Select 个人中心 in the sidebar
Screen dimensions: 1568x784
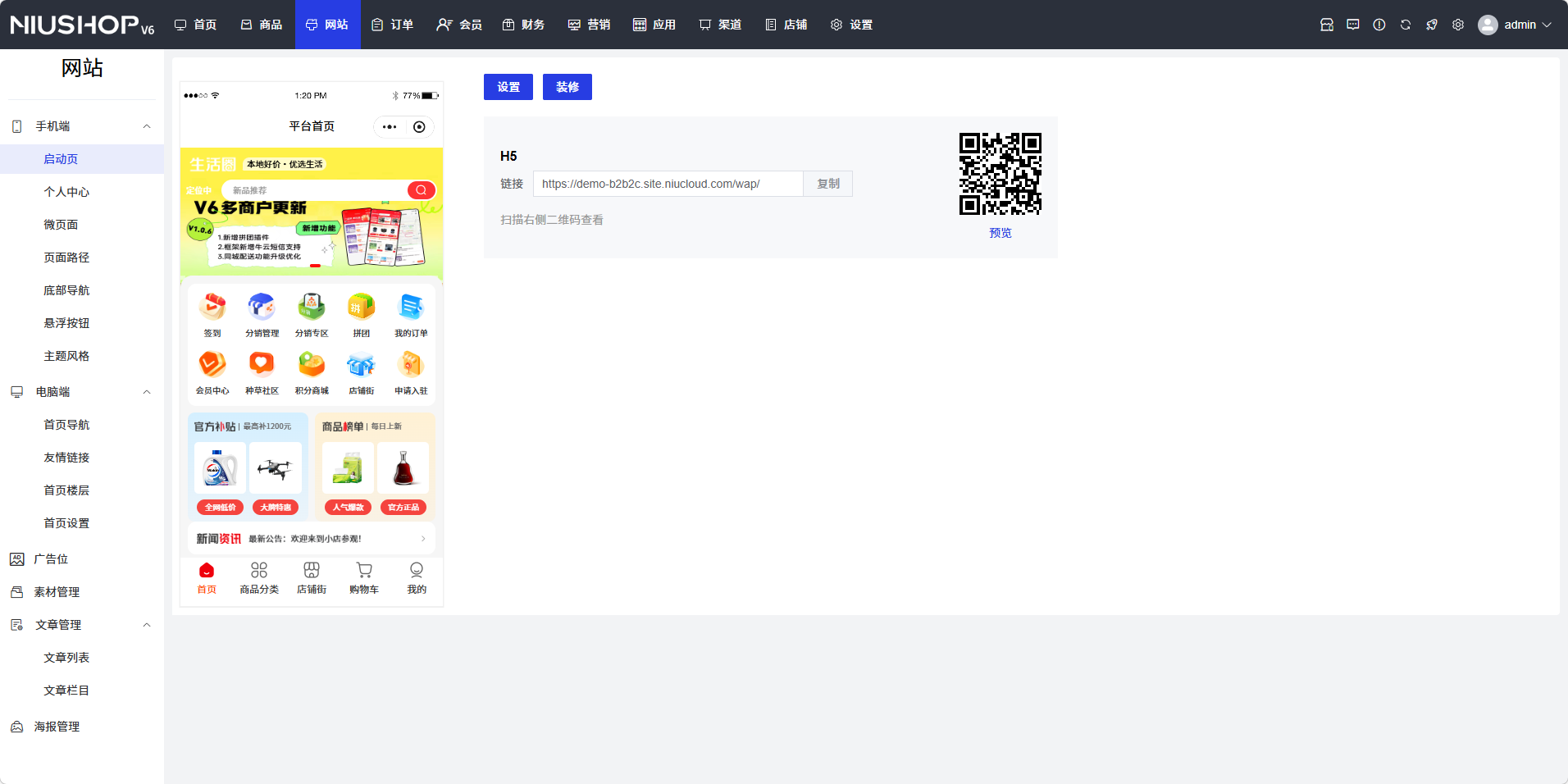[x=82, y=192]
